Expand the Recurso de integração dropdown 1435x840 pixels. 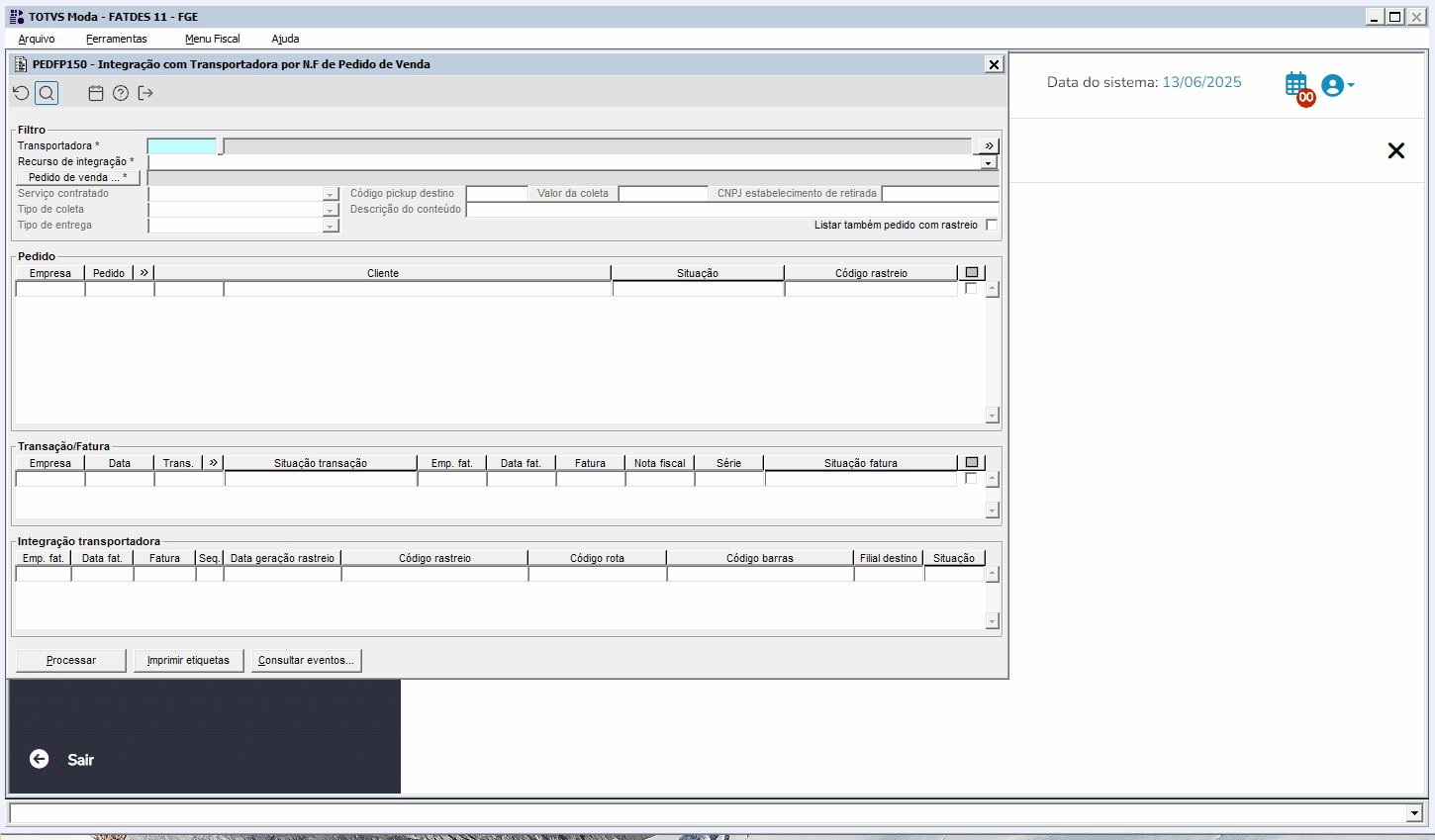click(989, 162)
